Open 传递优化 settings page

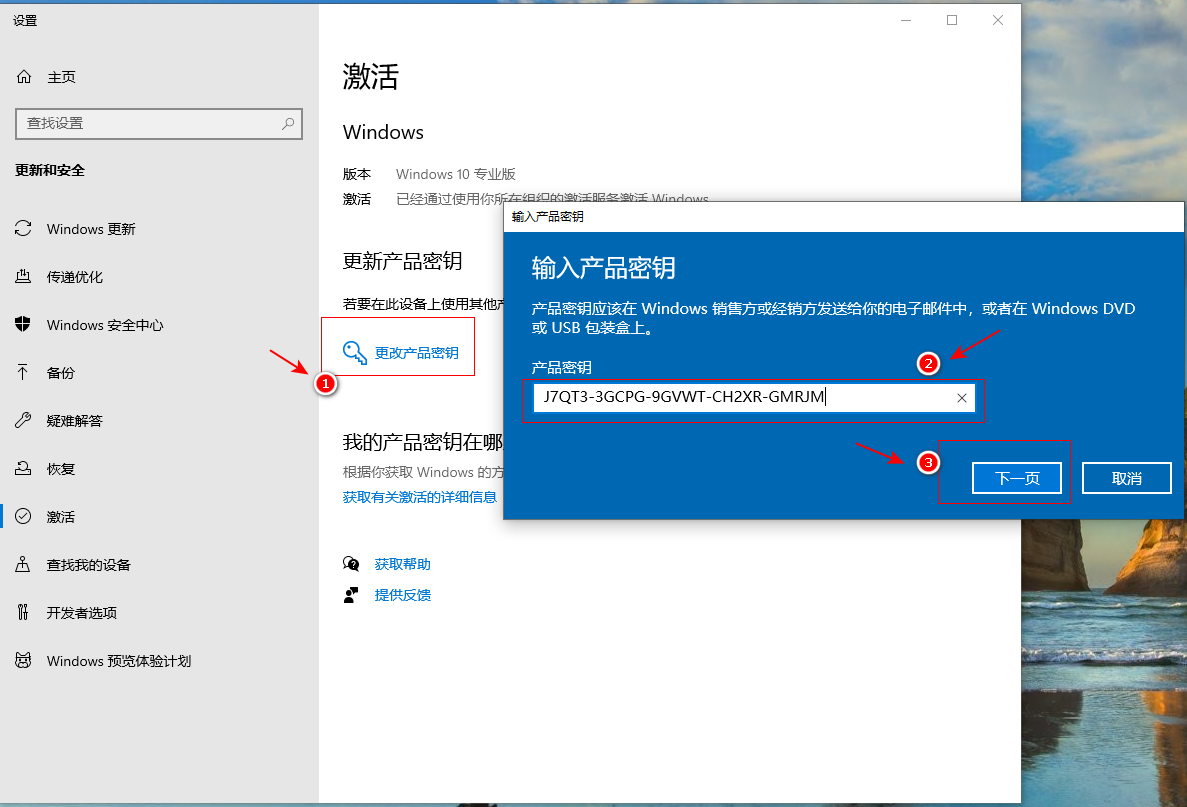75,277
